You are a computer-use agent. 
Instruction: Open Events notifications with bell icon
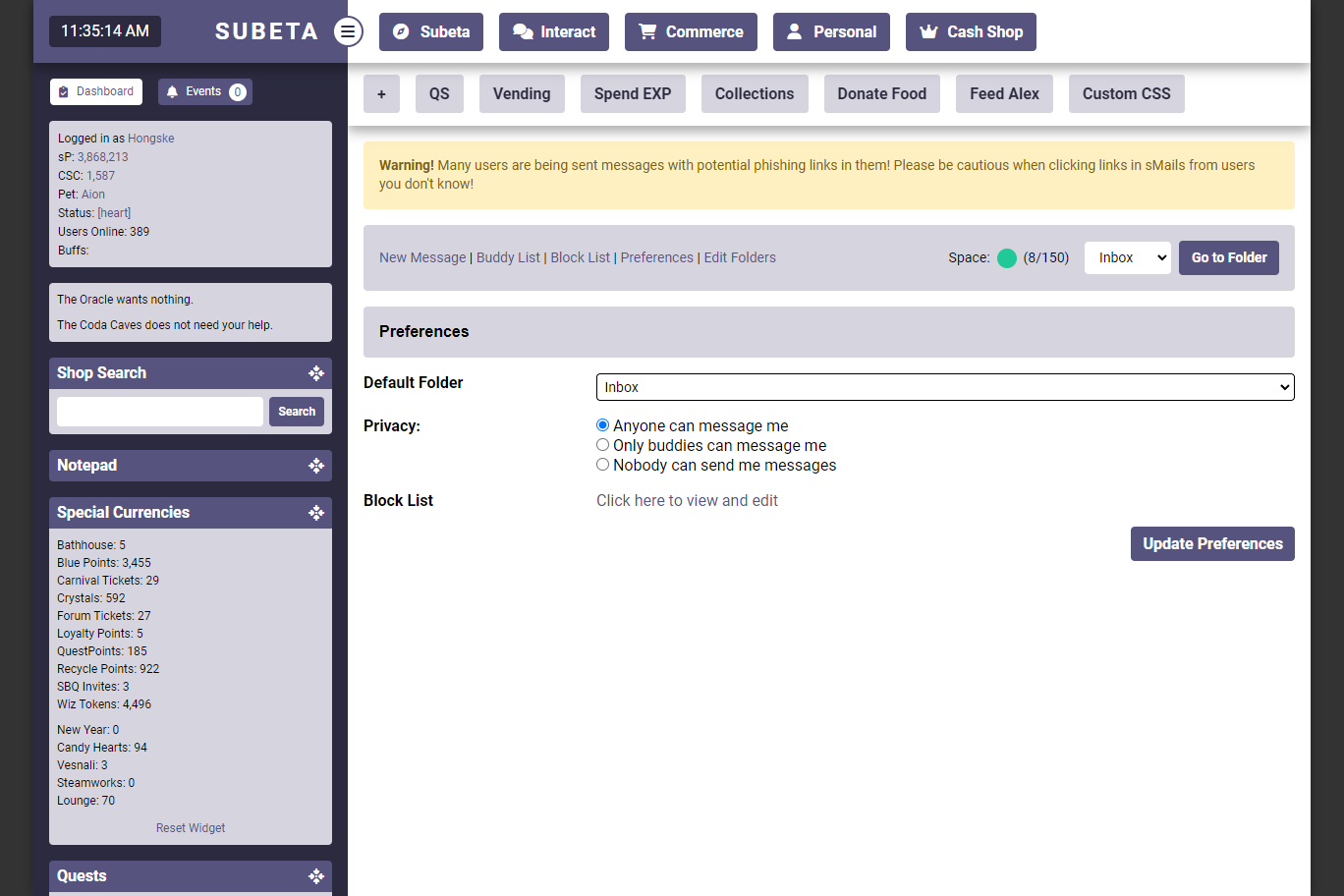tap(205, 91)
